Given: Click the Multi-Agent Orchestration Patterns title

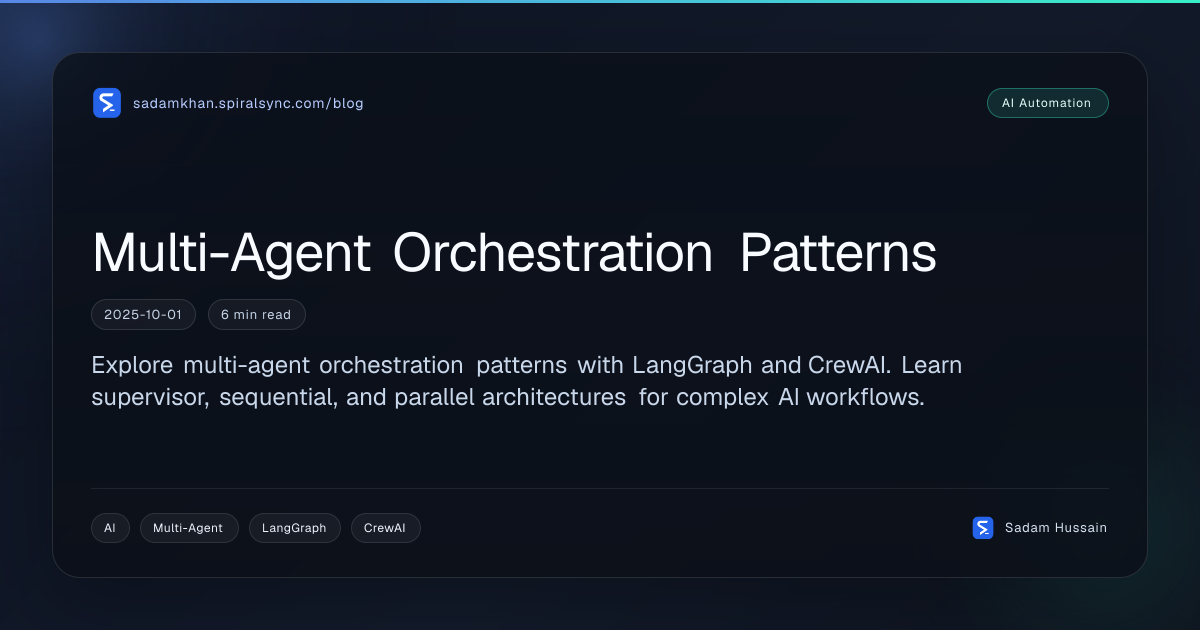Looking at the screenshot, I should tap(514, 253).
